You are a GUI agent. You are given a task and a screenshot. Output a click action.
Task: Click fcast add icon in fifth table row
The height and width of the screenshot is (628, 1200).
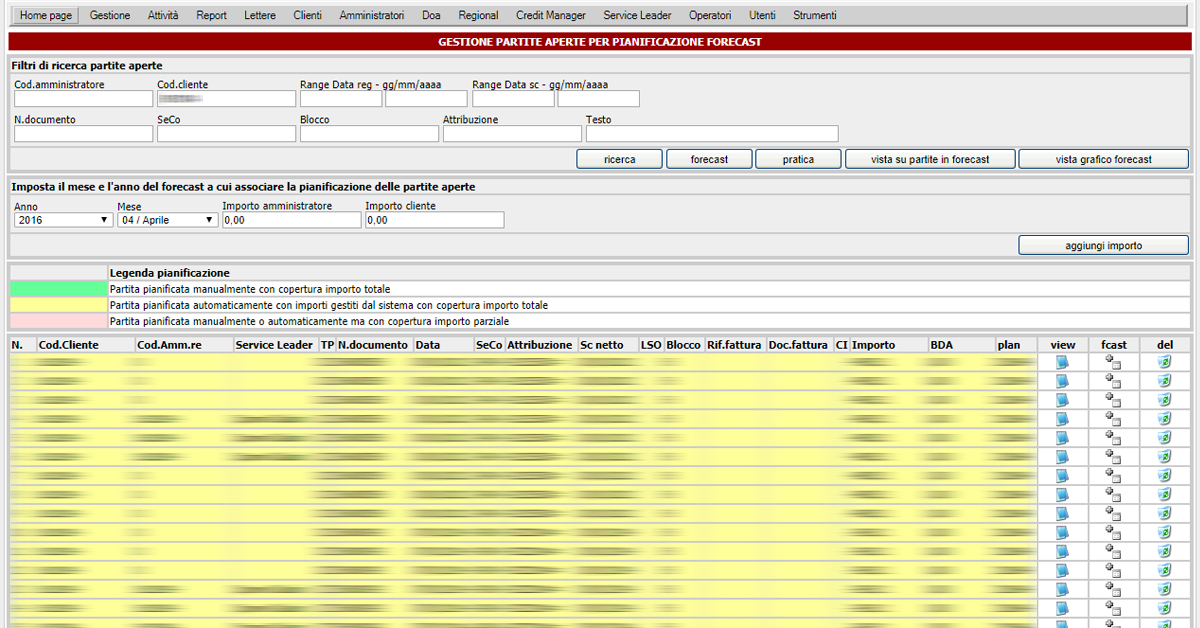pyautogui.click(x=1113, y=438)
